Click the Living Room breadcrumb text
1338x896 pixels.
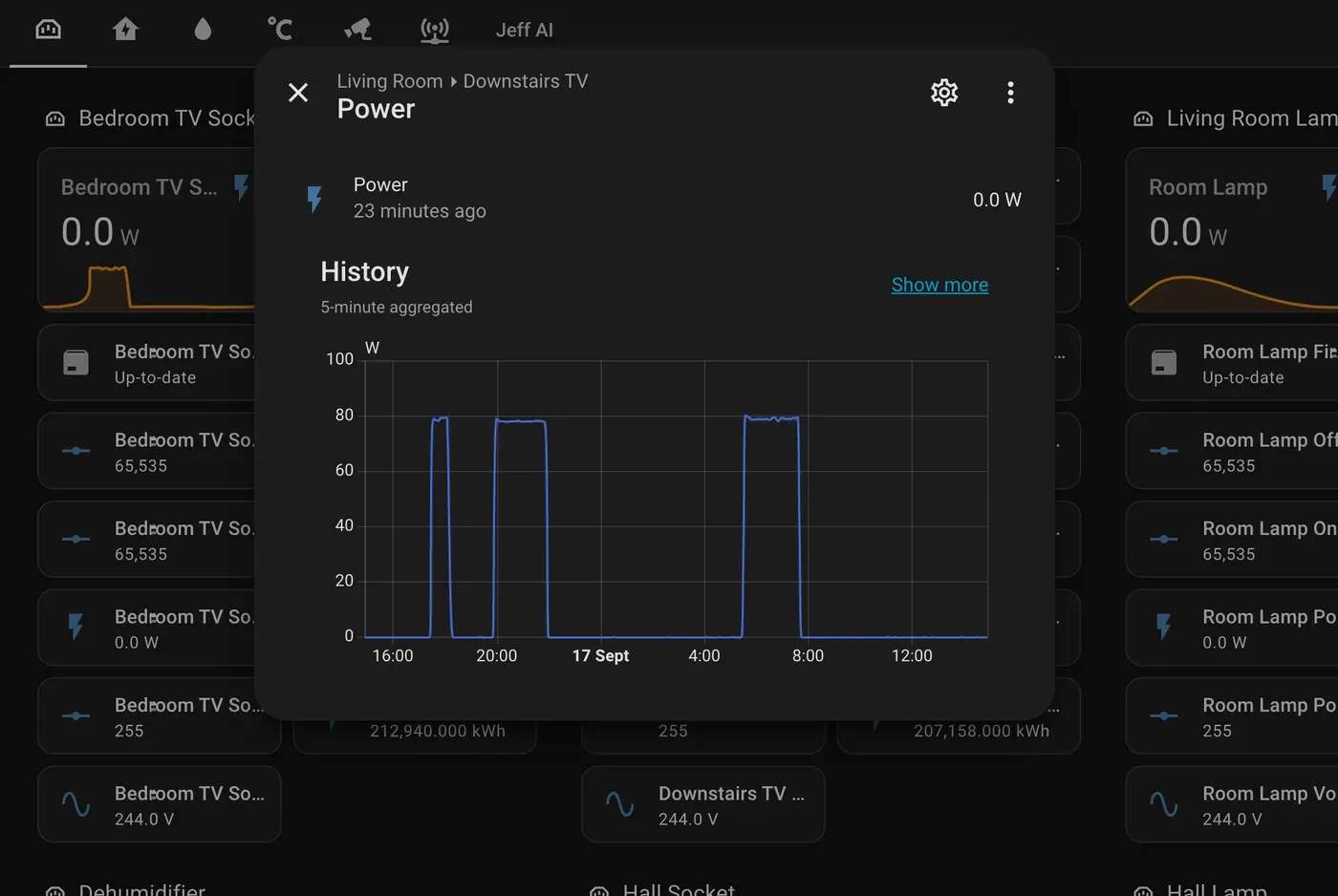pyautogui.click(x=390, y=81)
